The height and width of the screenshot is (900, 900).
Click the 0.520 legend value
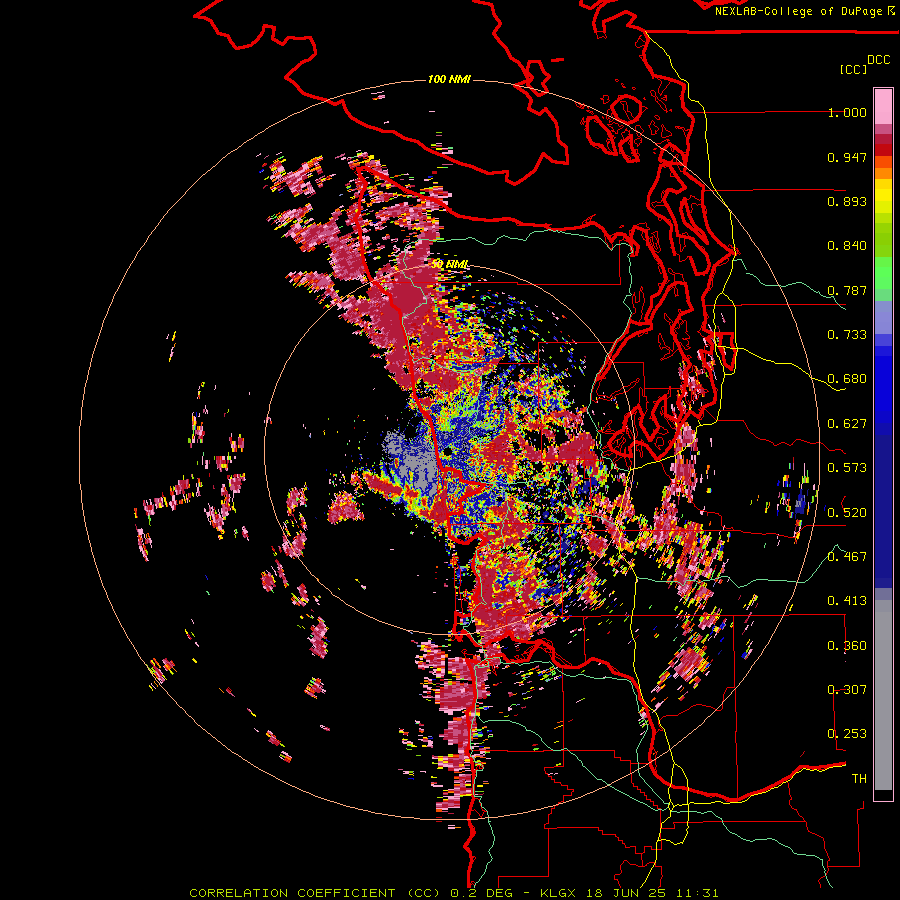[847, 513]
